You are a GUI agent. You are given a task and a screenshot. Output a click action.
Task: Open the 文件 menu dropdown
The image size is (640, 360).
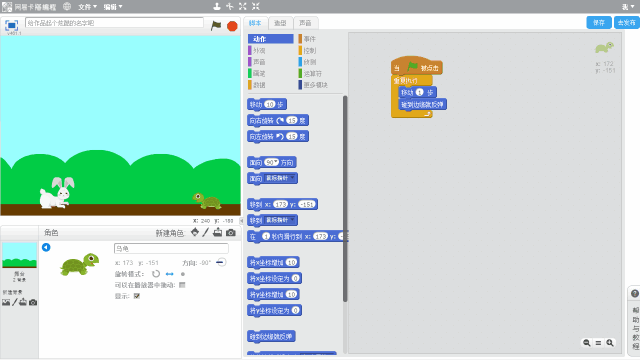87,7
